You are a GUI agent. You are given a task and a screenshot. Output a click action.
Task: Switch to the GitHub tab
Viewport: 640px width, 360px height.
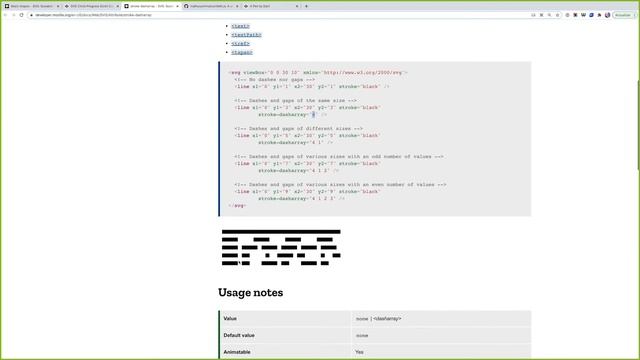(x=211, y=6)
